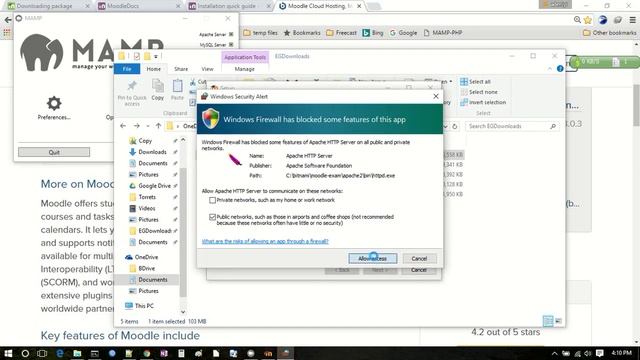Open File Explorer help icon
Screen dimensions: 640x360
coord(560,69)
